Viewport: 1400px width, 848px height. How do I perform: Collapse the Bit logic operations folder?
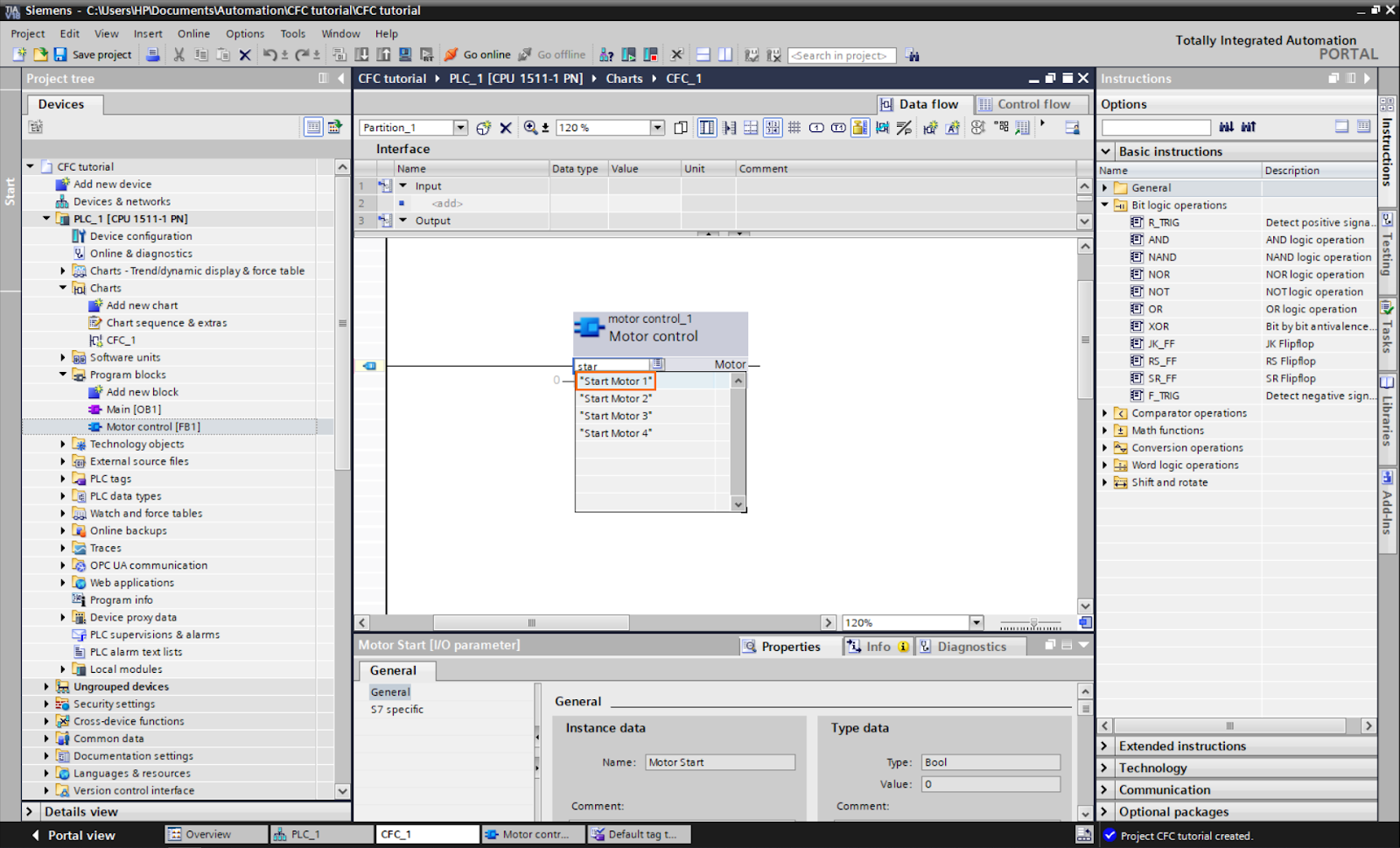pyautogui.click(x=1105, y=205)
